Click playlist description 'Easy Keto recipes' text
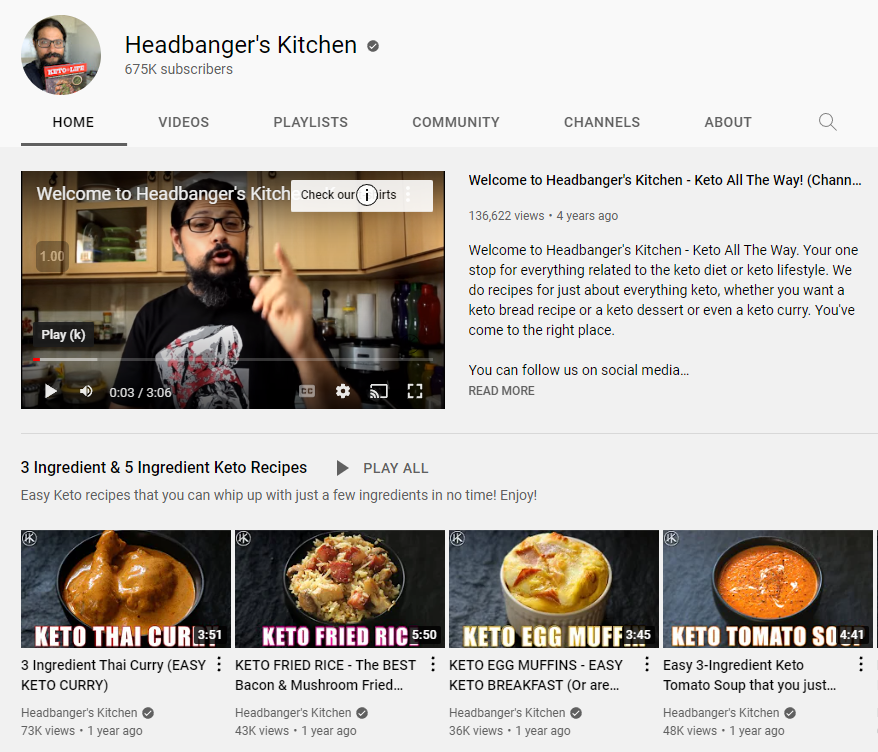This screenshot has width=878, height=752. 279,495
